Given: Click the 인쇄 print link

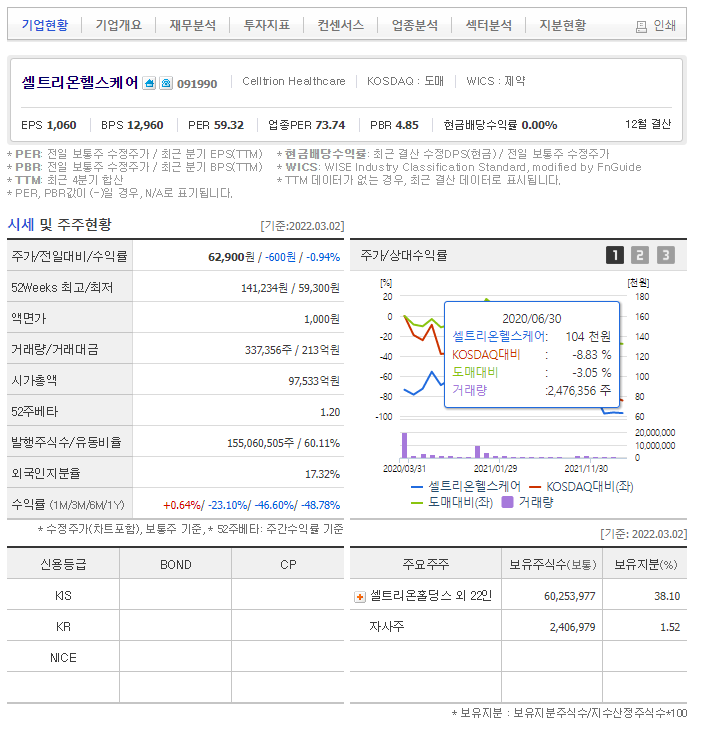Looking at the screenshot, I should click(664, 25).
